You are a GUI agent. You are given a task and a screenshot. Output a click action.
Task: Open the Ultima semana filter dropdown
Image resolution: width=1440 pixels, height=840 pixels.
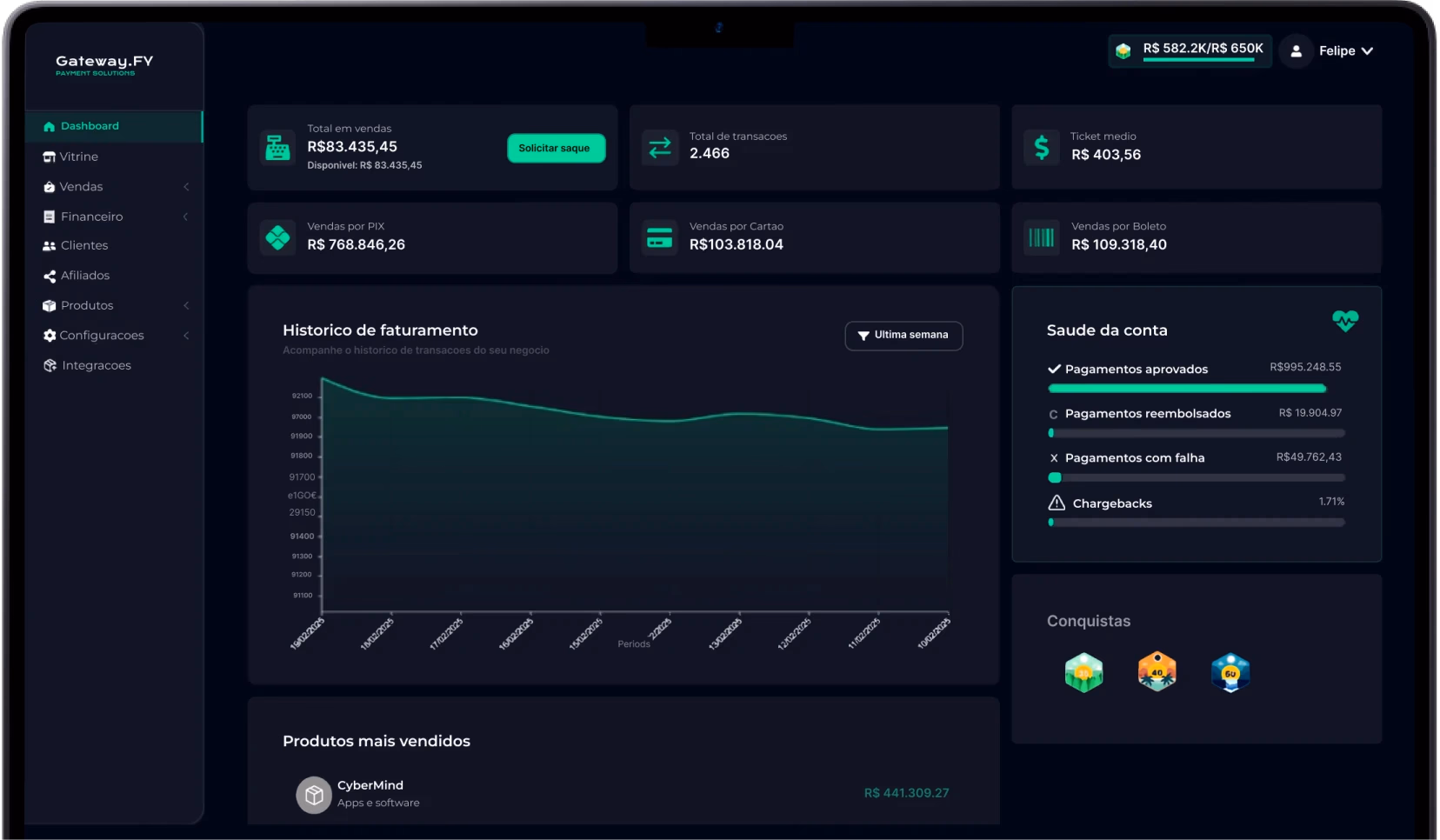[x=903, y=336]
